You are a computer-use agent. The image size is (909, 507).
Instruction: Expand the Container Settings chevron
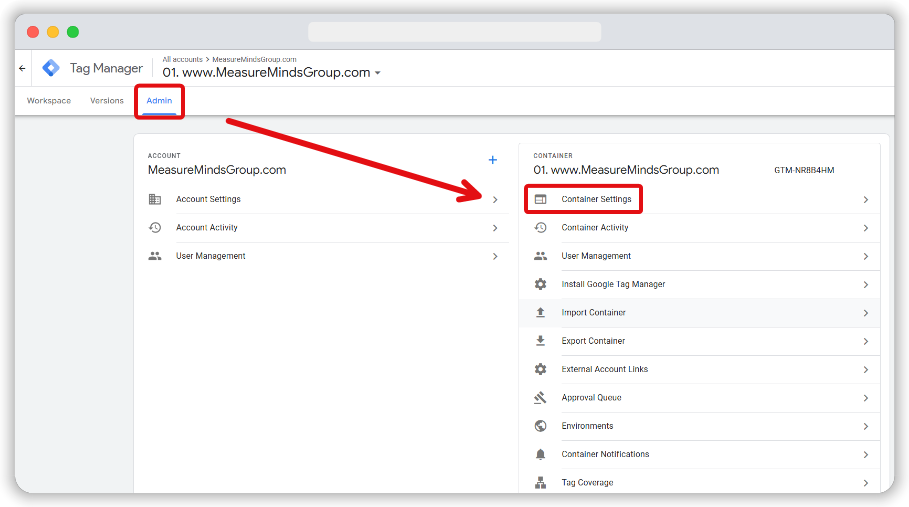[x=866, y=199]
